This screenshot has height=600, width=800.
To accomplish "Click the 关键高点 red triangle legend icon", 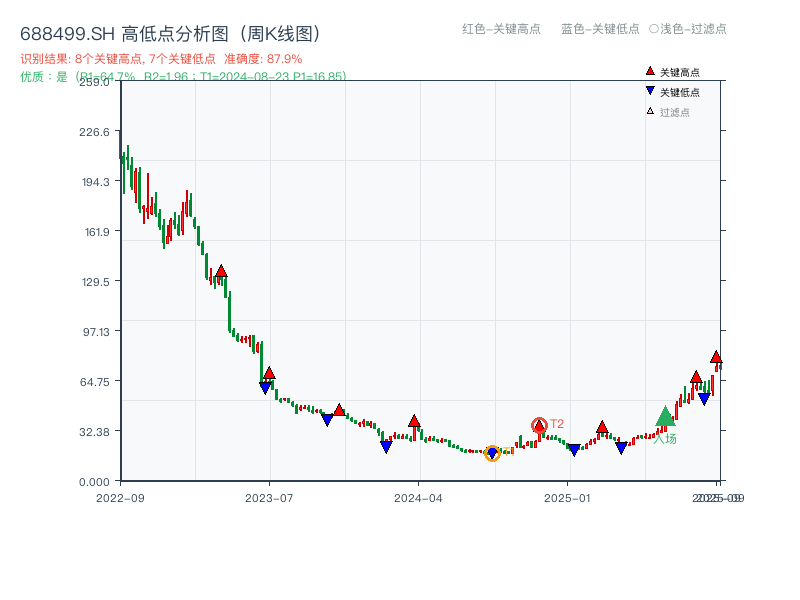I will (648, 71).
